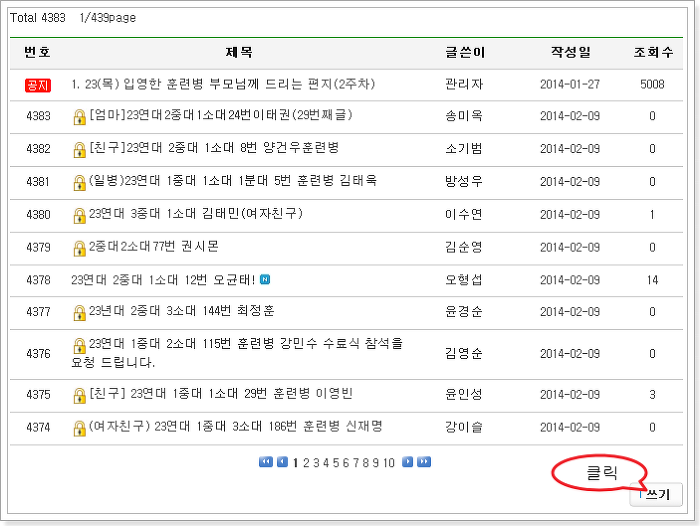This screenshot has width=700, height=526.
Task: Click author name 김영순
Action: [x=464, y=354]
